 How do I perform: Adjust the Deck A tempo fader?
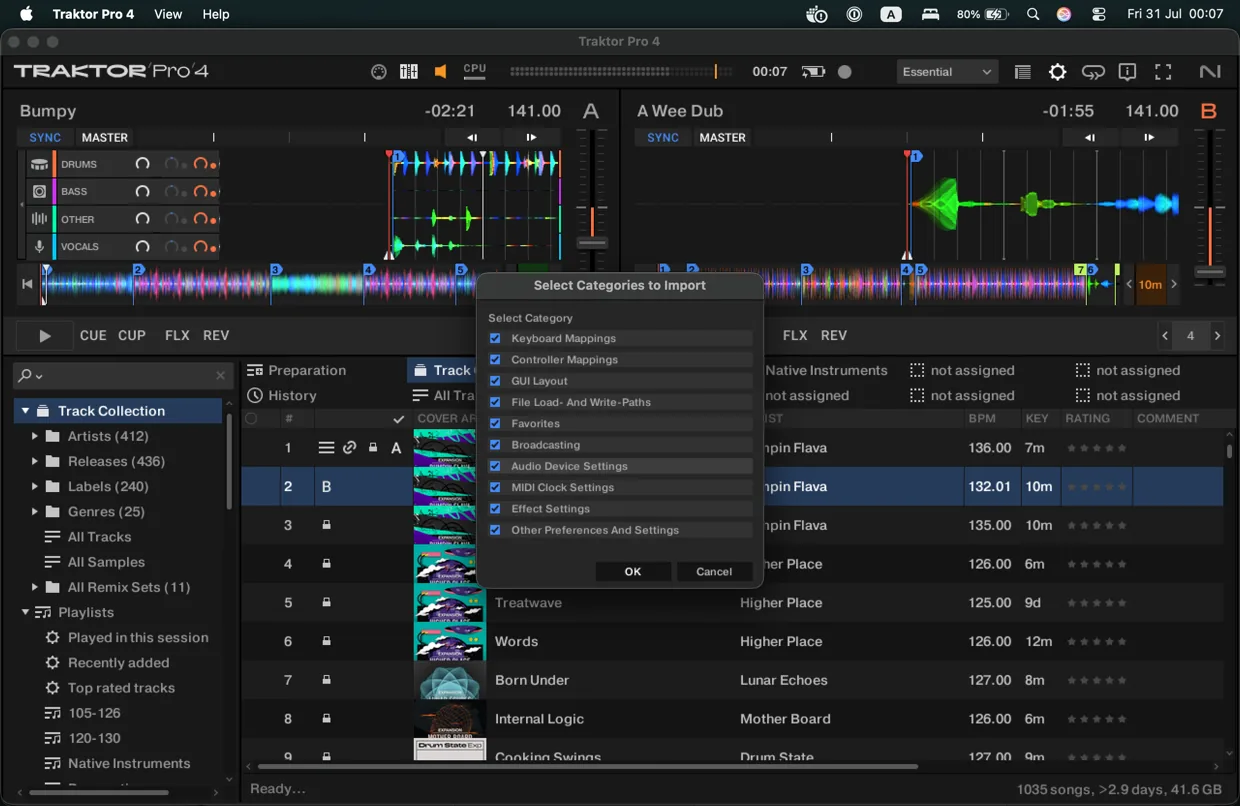pyautogui.click(x=592, y=243)
